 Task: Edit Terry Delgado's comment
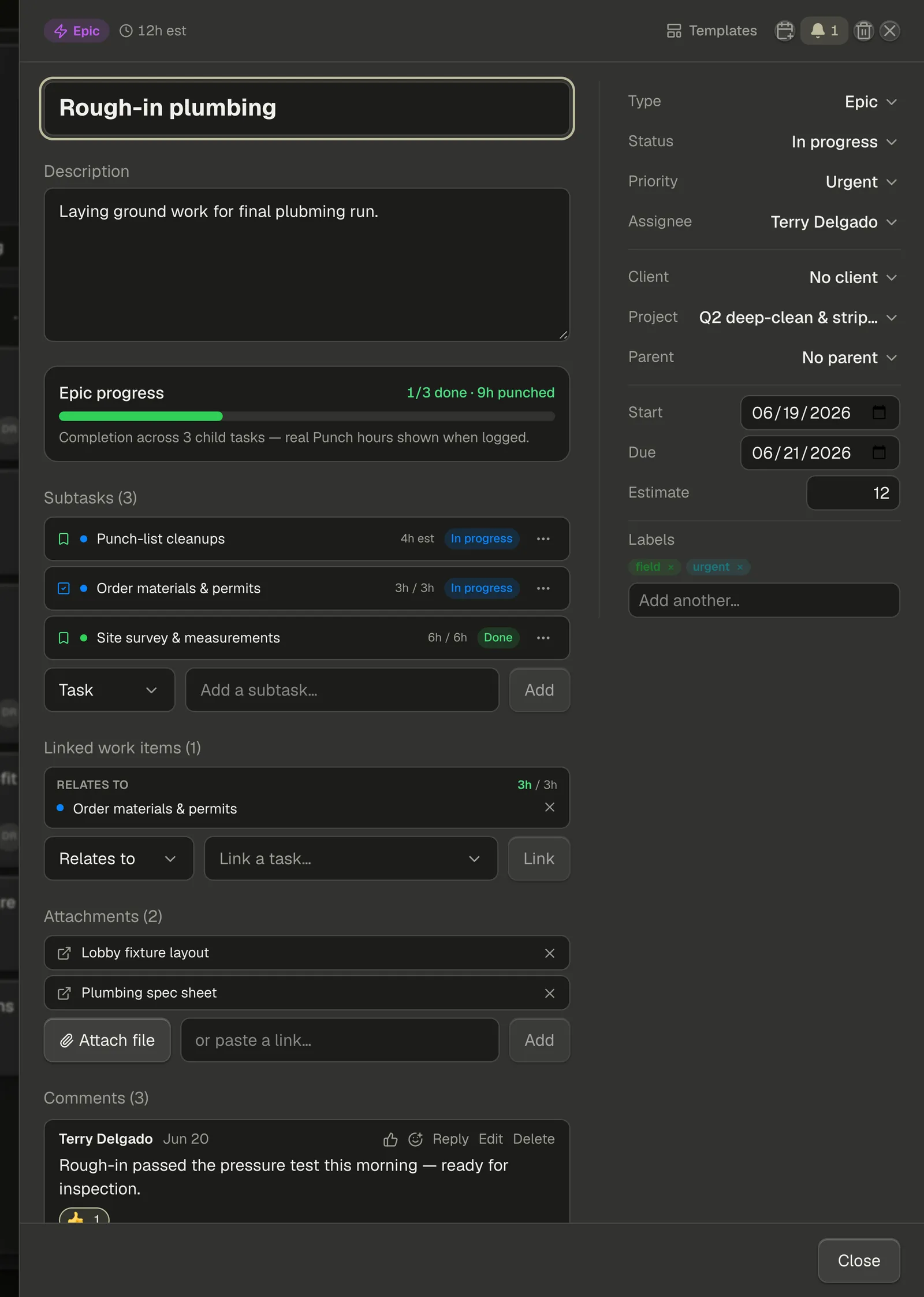pyautogui.click(x=491, y=1139)
